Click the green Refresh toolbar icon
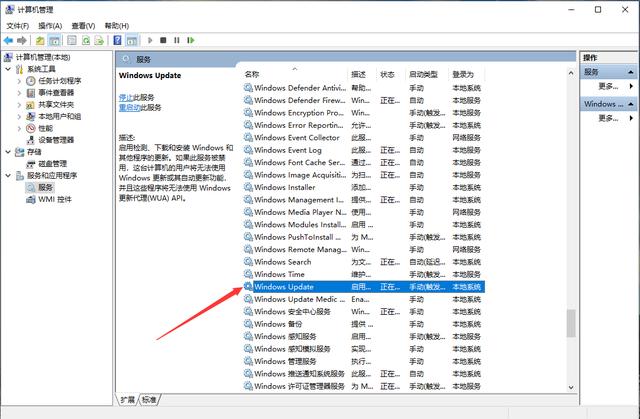 [x=86, y=40]
